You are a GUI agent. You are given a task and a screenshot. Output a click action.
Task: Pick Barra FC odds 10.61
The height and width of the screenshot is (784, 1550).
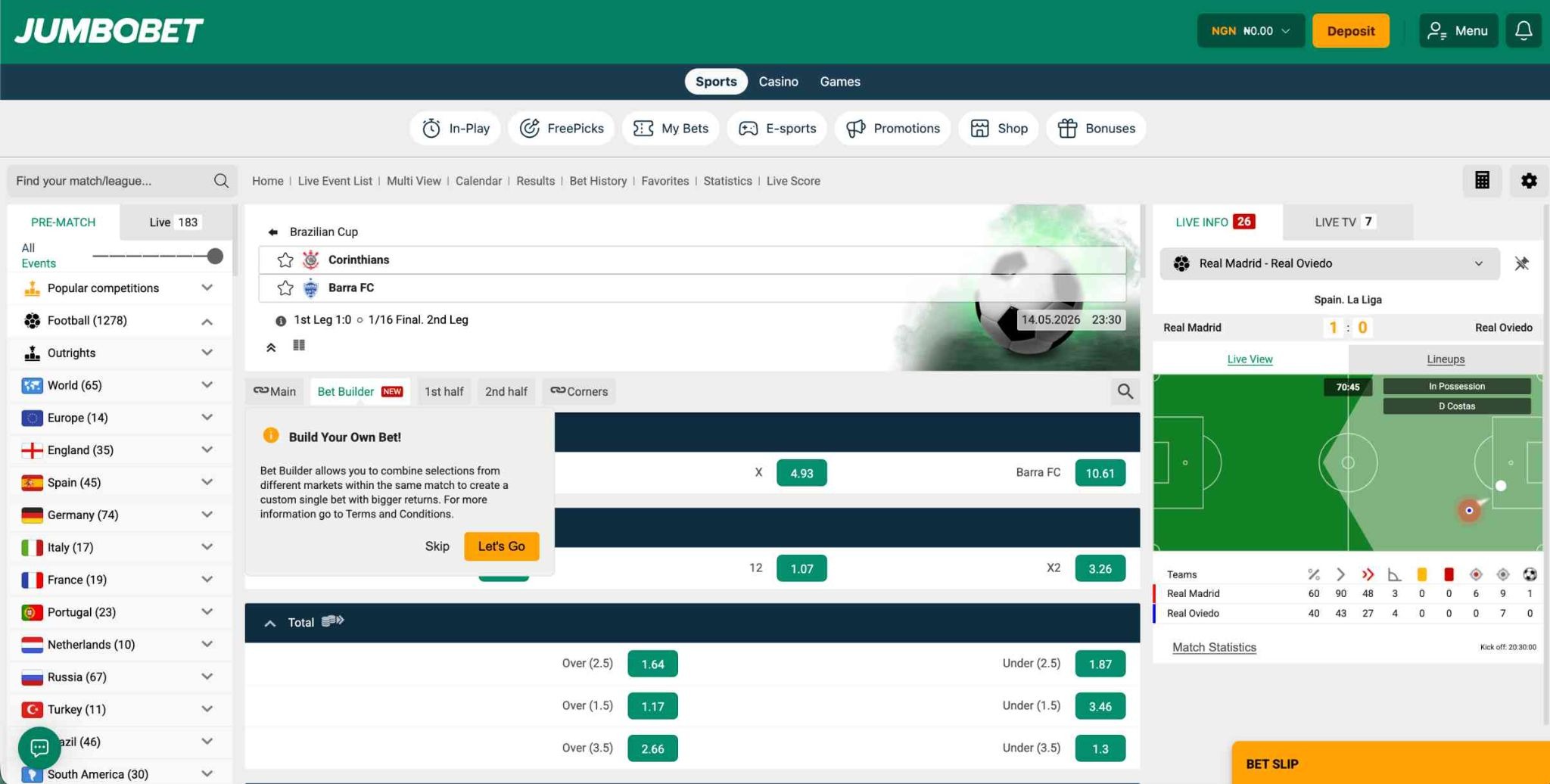(x=1100, y=473)
